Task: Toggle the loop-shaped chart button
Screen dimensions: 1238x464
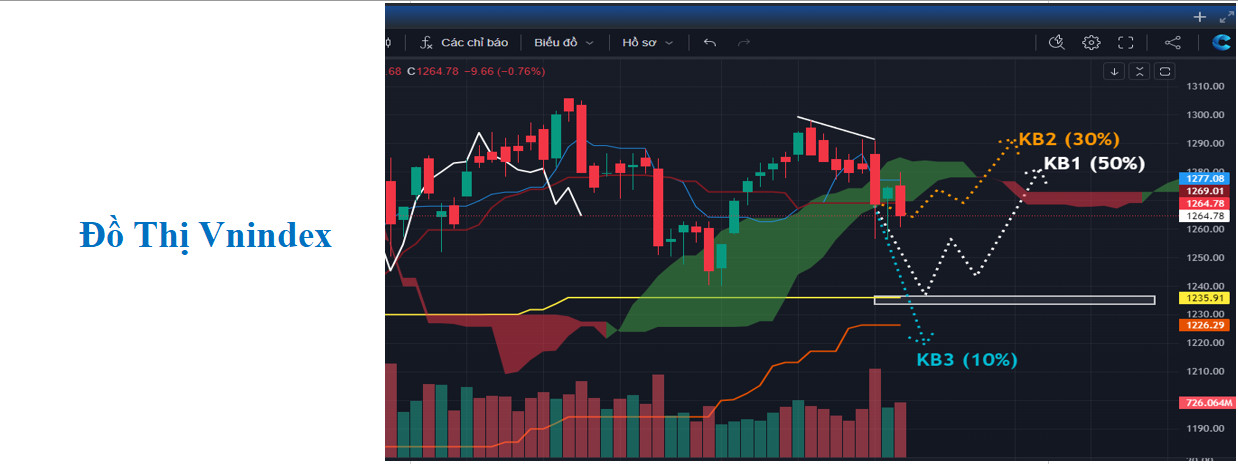Action: (x=1165, y=71)
